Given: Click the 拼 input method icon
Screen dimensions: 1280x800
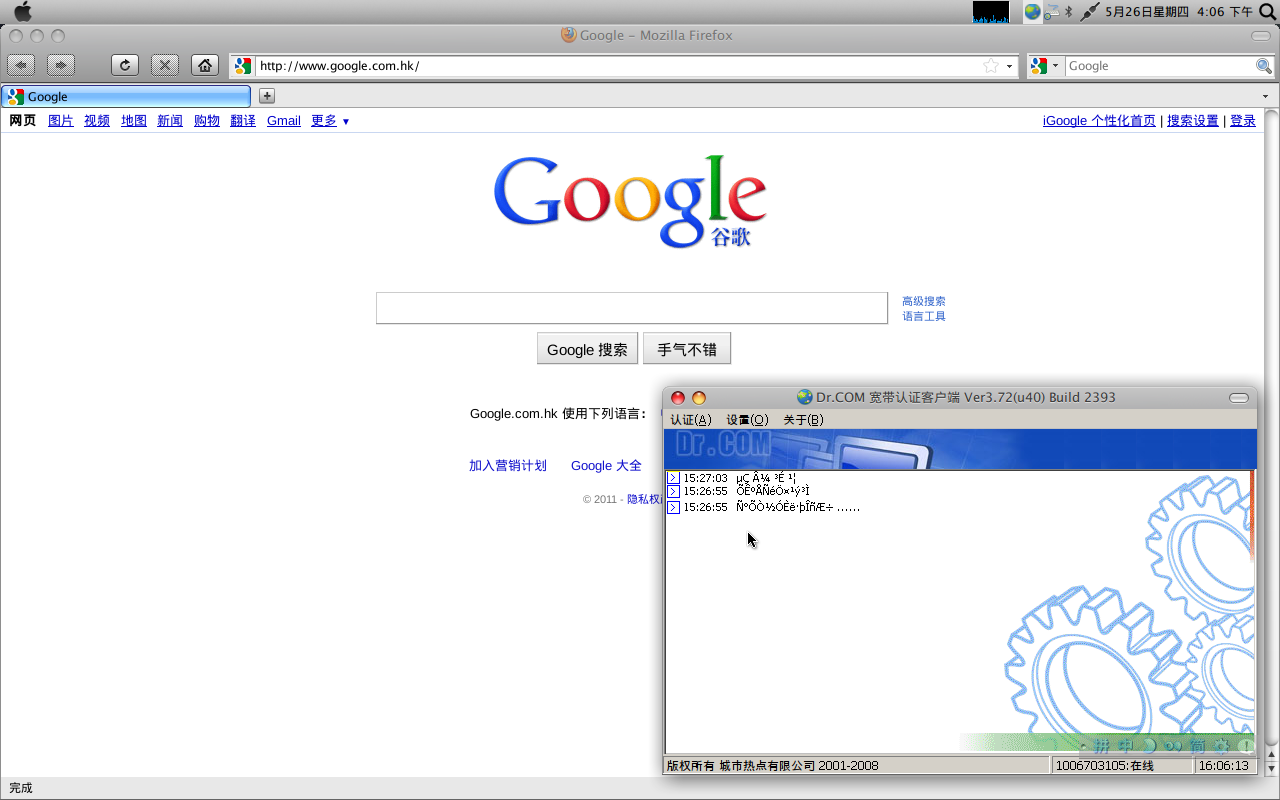Looking at the screenshot, I should click(x=1101, y=746).
